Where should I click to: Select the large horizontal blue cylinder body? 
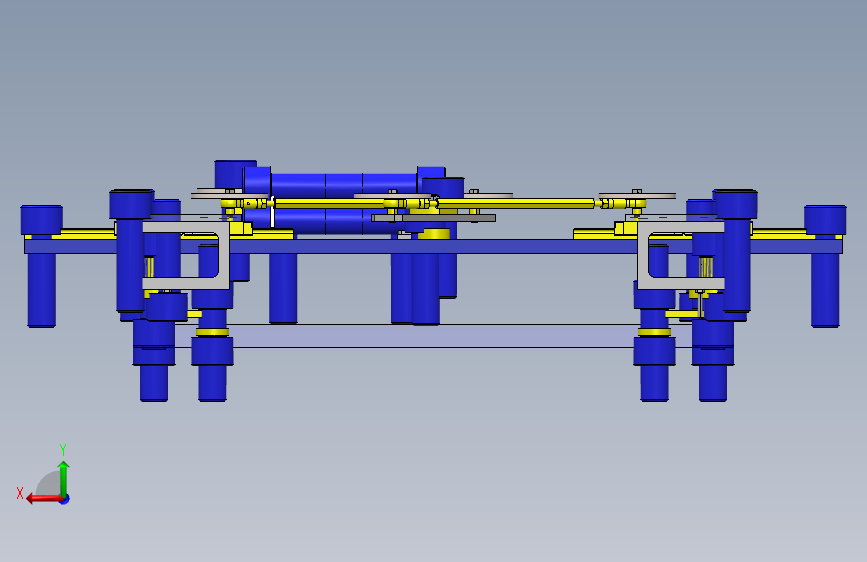(x=343, y=185)
